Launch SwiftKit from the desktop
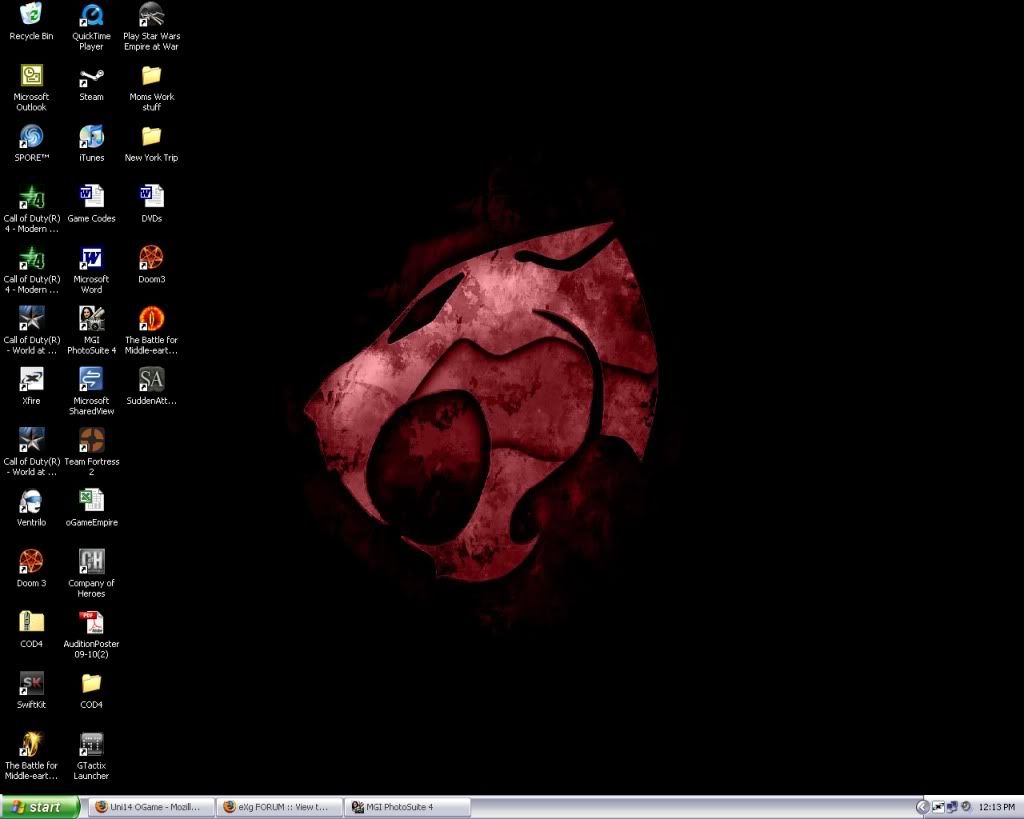Screen dimensions: 1024x819 [31, 682]
